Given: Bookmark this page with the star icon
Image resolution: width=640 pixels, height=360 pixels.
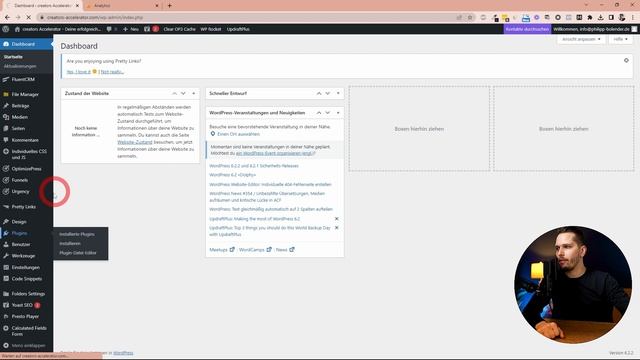Looking at the screenshot, I should point(470,18).
